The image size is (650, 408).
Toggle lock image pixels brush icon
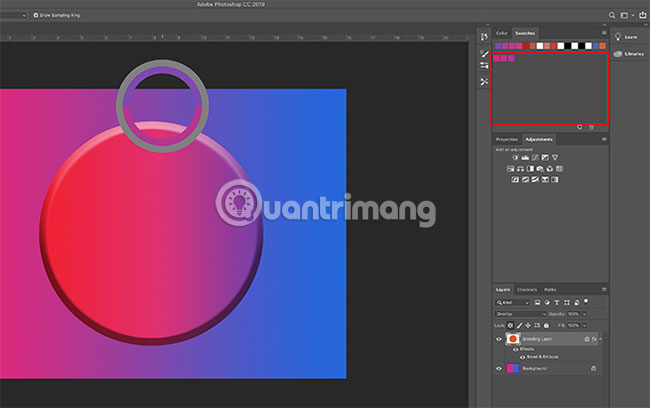click(519, 325)
